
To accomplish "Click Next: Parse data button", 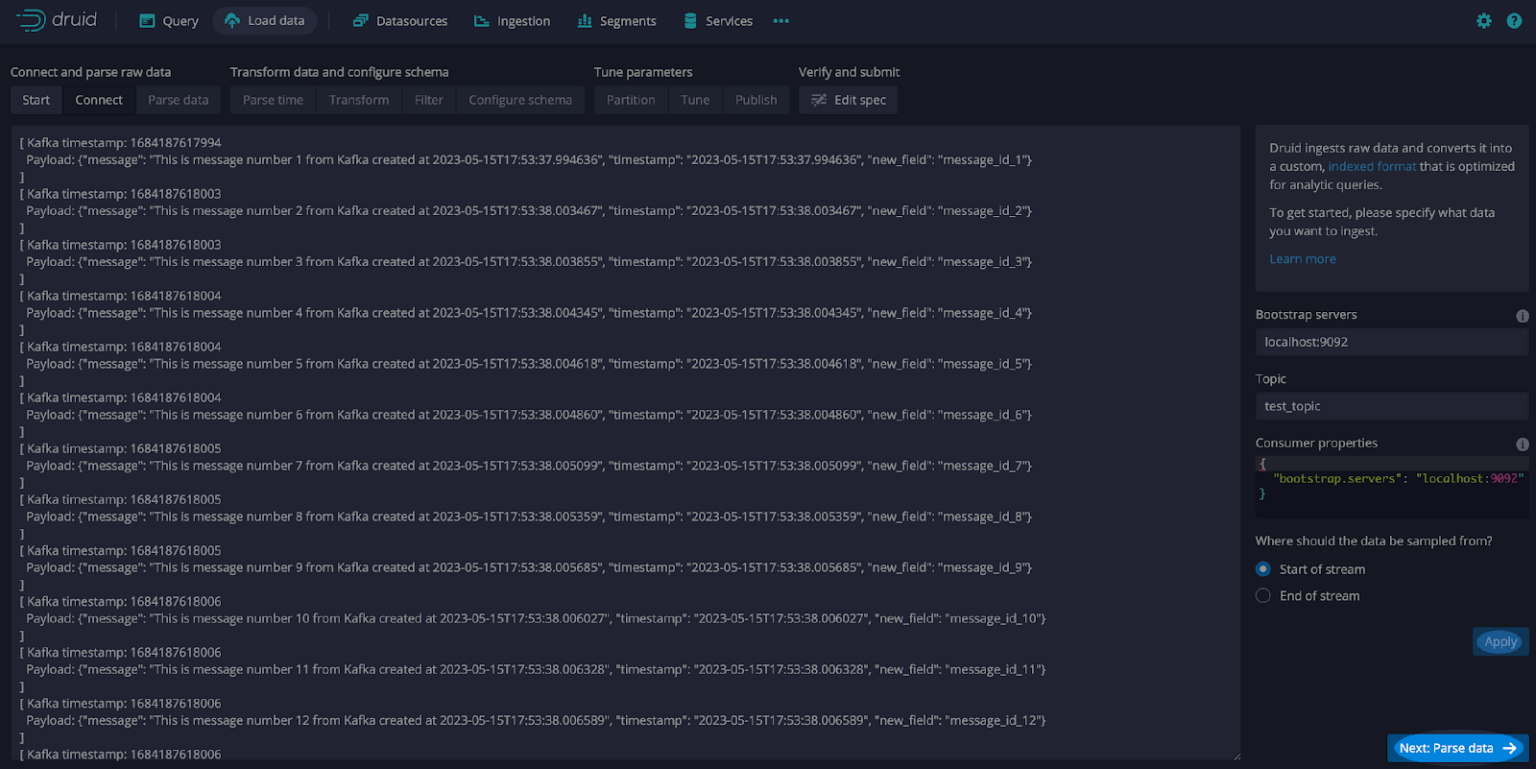I will (1458, 748).
